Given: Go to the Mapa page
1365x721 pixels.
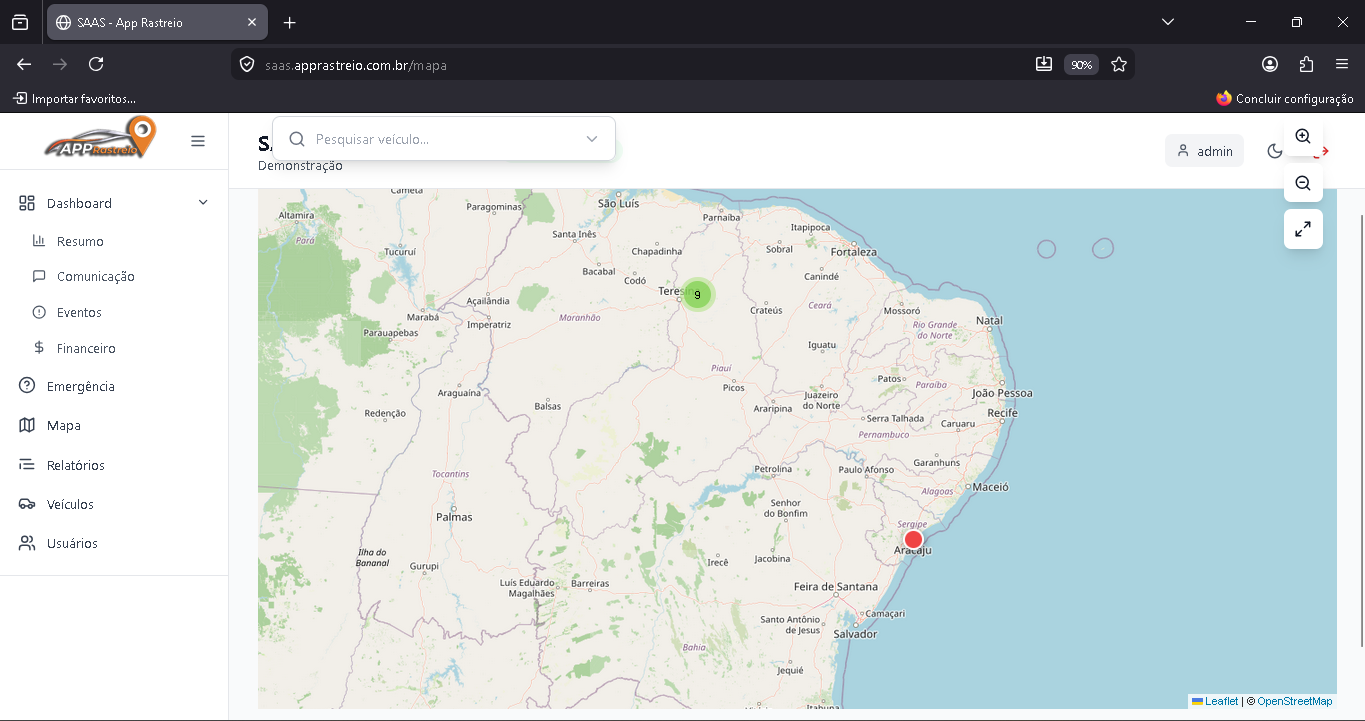Looking at the screenshot, I should (x=64, y=426).
